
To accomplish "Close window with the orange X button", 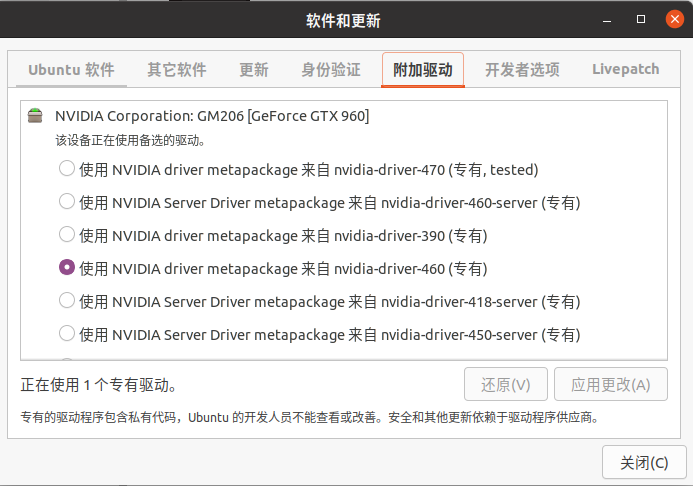I will coord(674,19).
